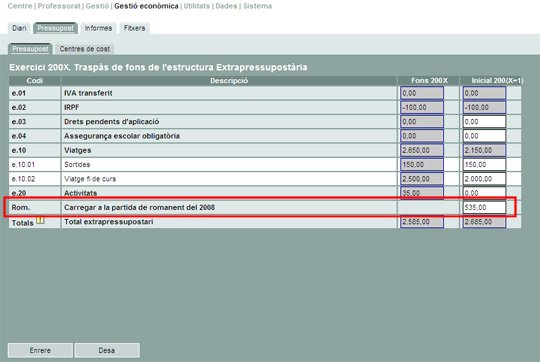Open the Professorat menu
Viewport: 540px width, 362px height.
(x=59, y=6)
